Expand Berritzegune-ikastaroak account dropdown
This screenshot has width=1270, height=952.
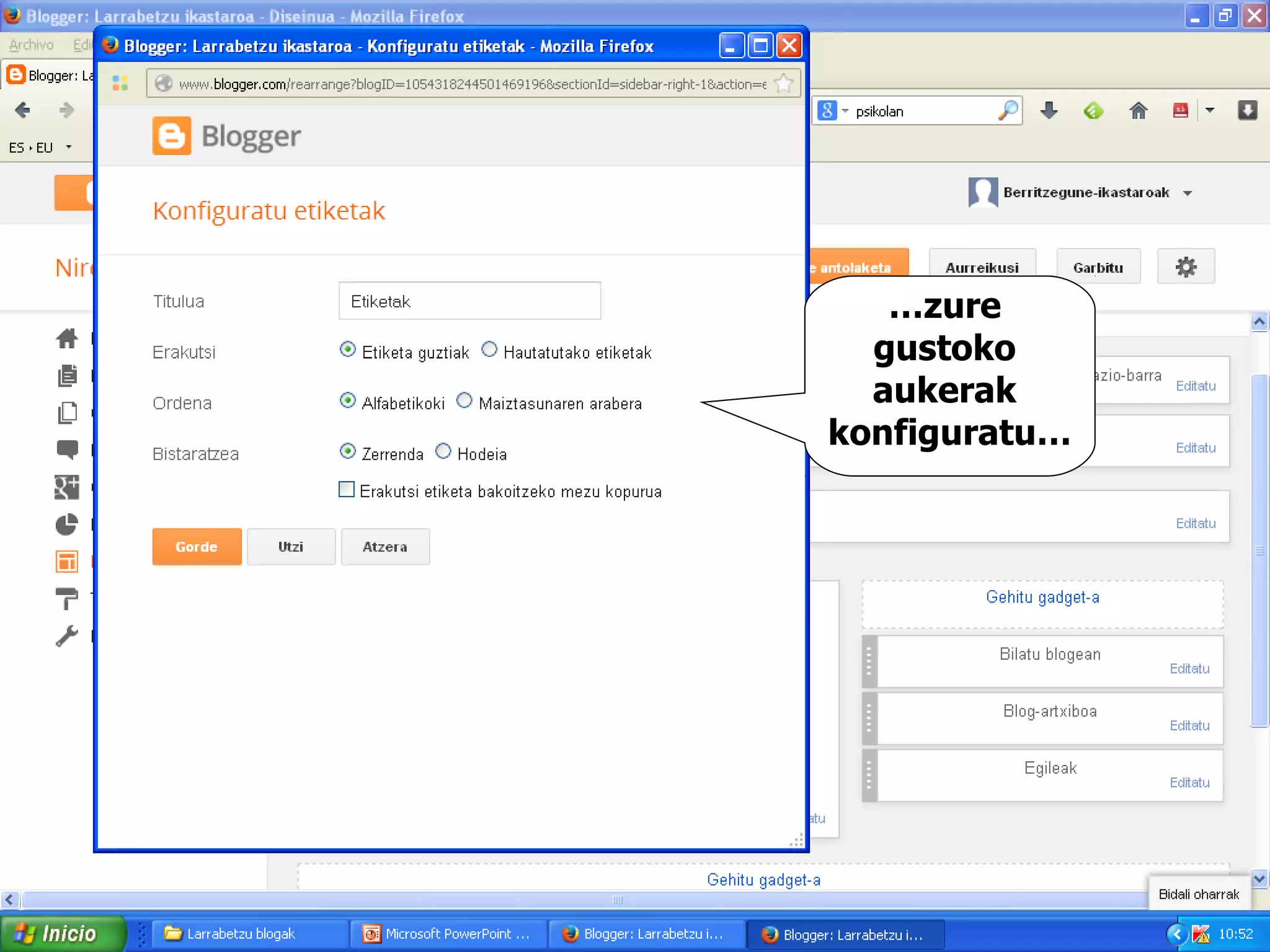1187,193
